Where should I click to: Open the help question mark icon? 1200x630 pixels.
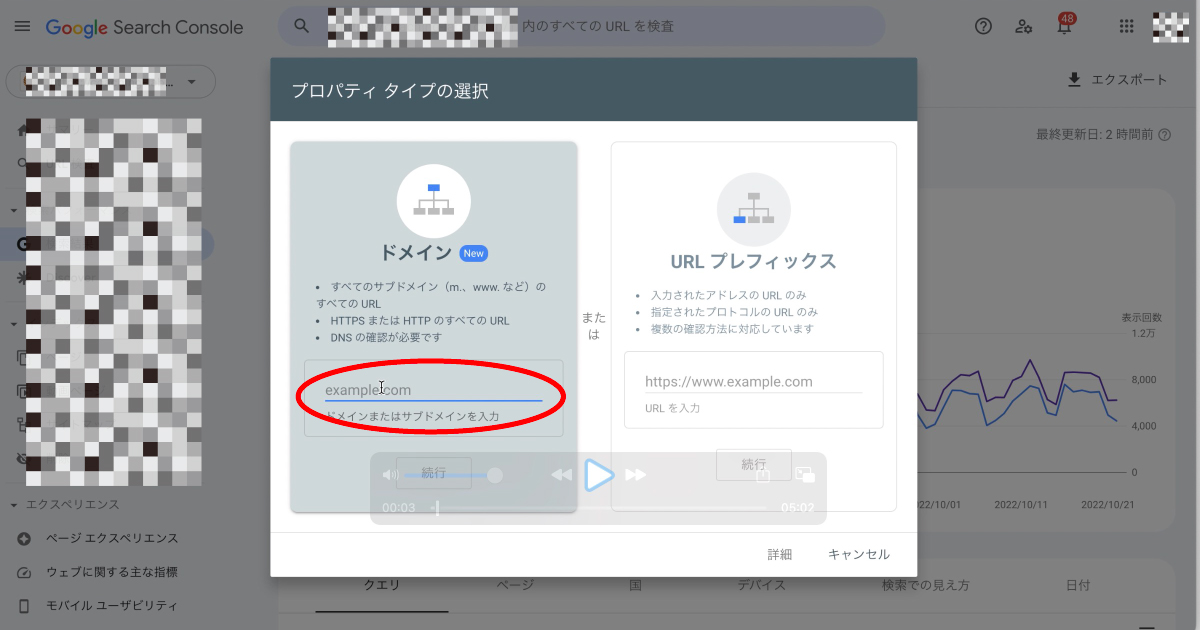(983, 27)
